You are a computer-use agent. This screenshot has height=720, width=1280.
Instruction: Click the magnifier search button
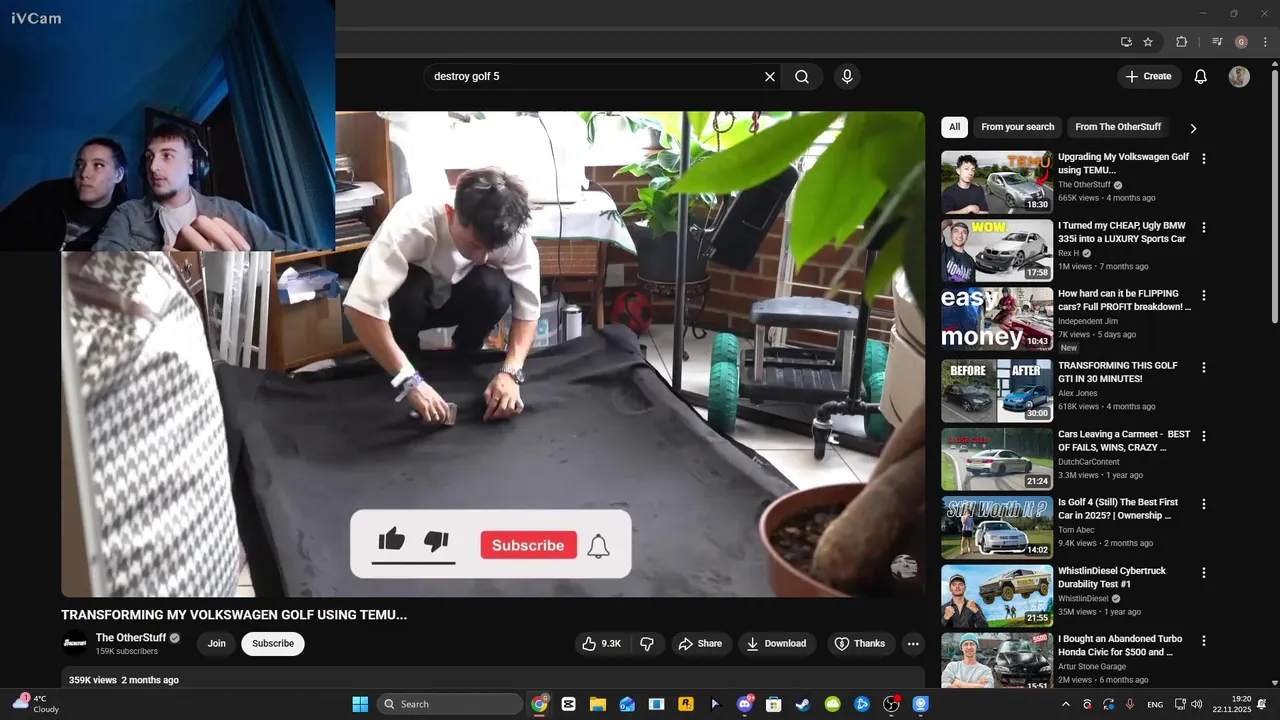[802, 76]
